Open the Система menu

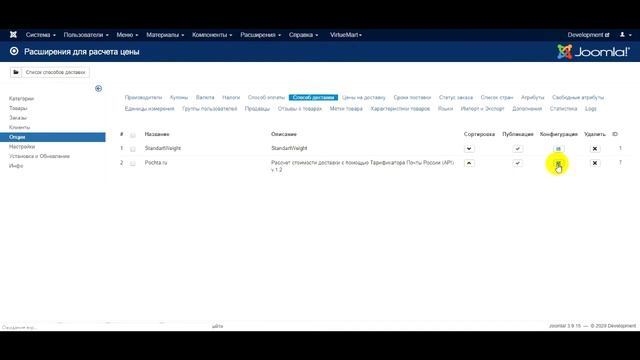click(x=40, y=35)
